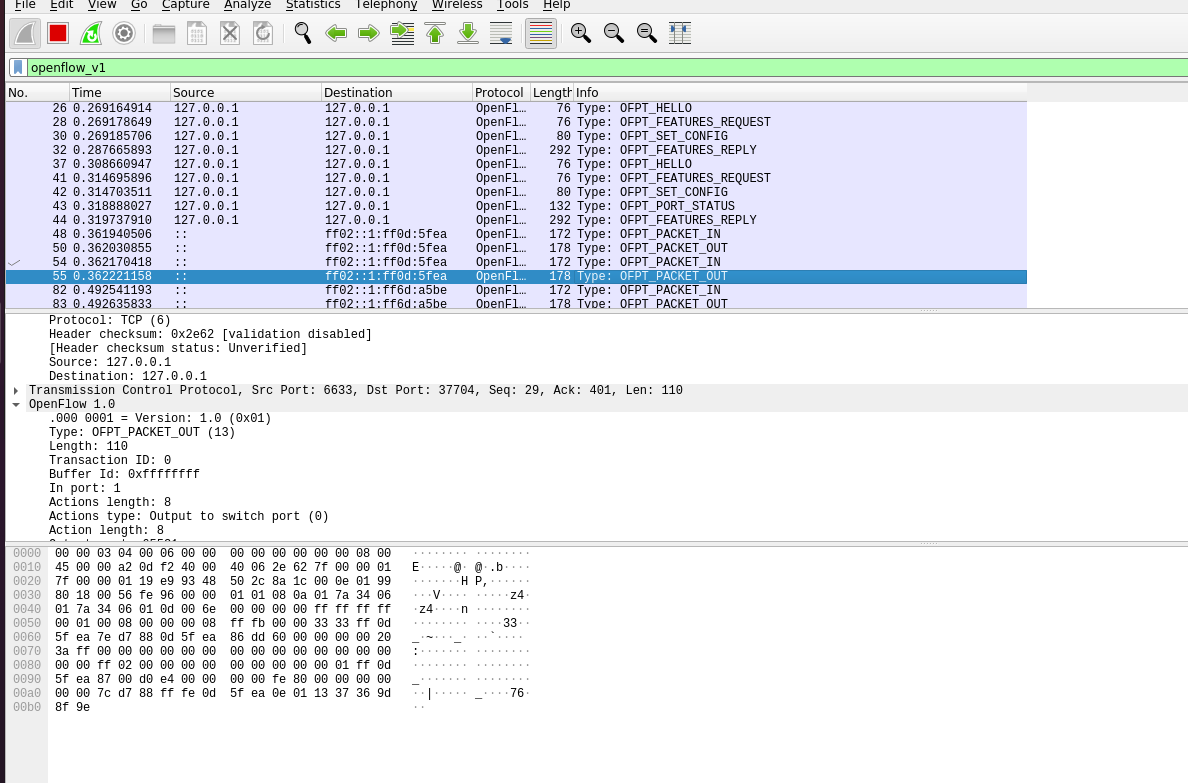The image size is (1188, 783).
Task: Zoom out packet text
Action: click(x=614, y=33)
